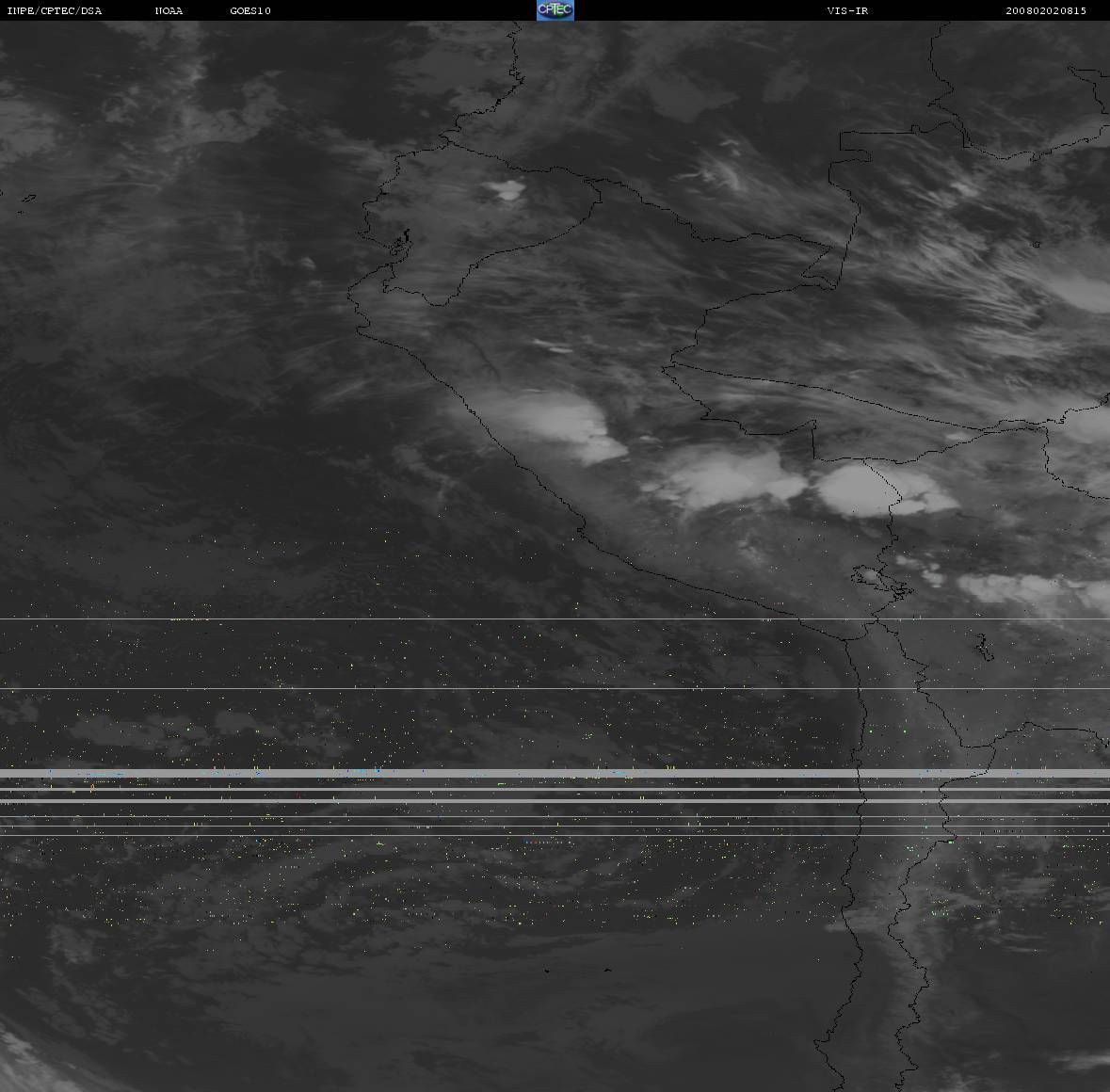This screenshot has height=1092, width=1110.
Task: Click the VIS-IR channel label
Action: 847,10
